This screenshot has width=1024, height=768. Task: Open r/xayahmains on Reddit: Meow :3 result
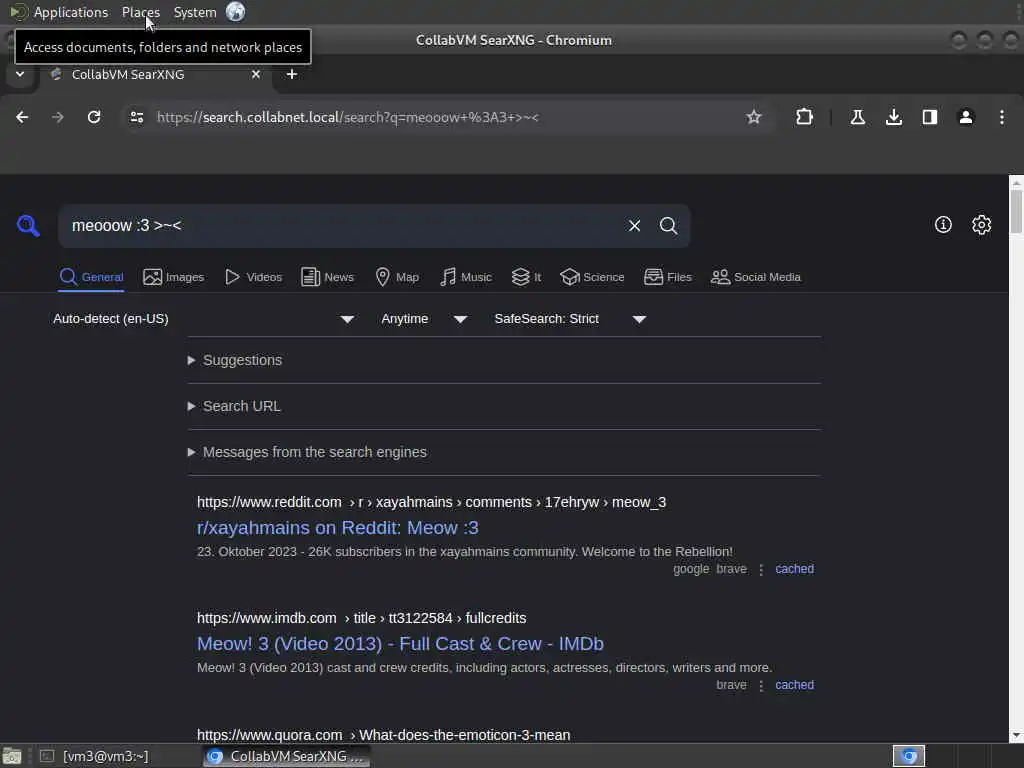pyautogui.click(x=338, y=528)
